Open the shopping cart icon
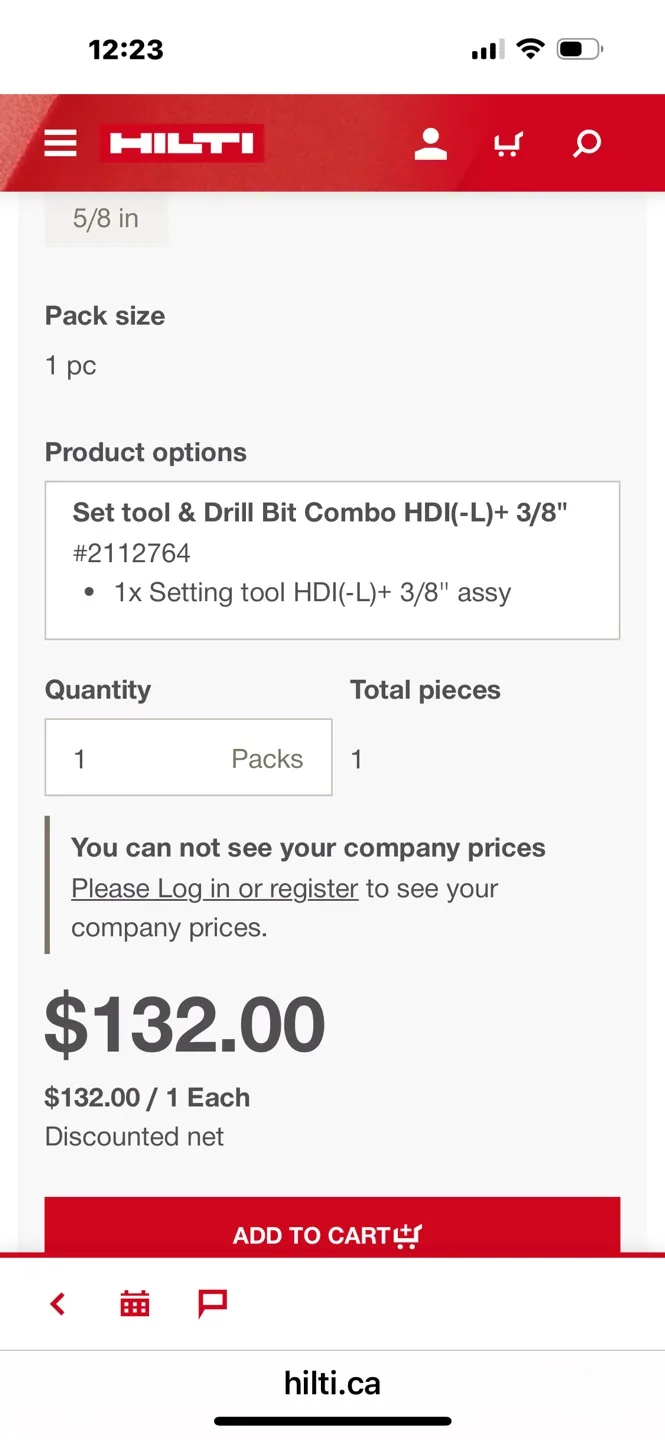Image resolution: width=665 pixels, height=1440 pixels. [x=508, y=143]
